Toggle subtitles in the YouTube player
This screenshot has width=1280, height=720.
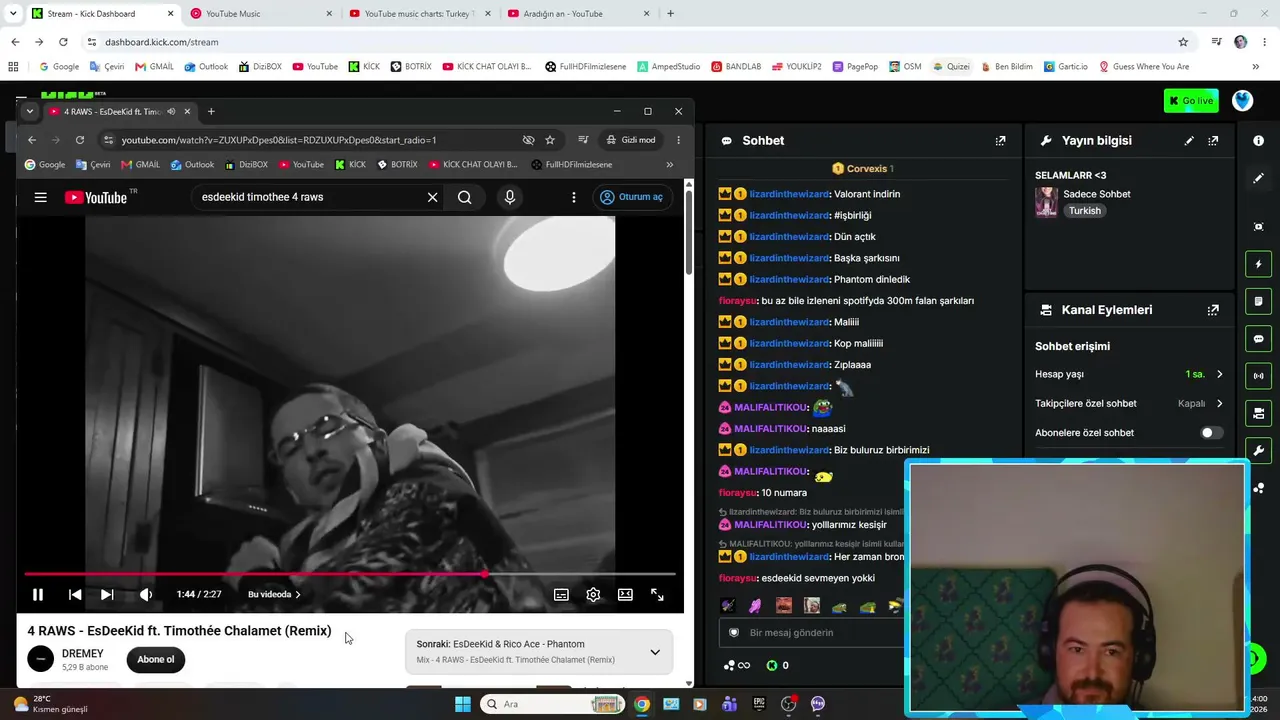pos(561,594)
